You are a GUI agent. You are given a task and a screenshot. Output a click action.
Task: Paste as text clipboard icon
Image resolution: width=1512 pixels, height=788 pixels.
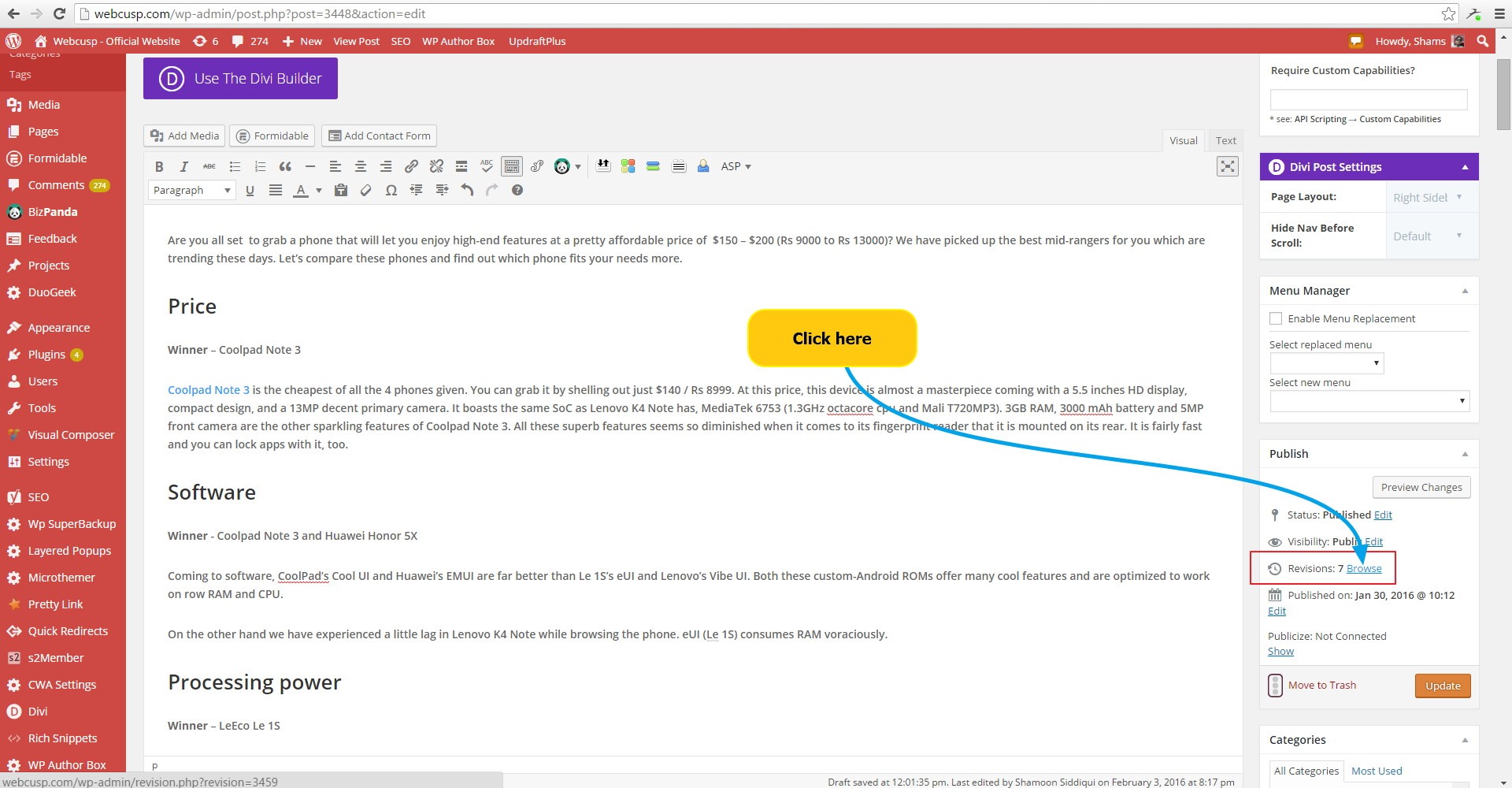click(341, 190)
